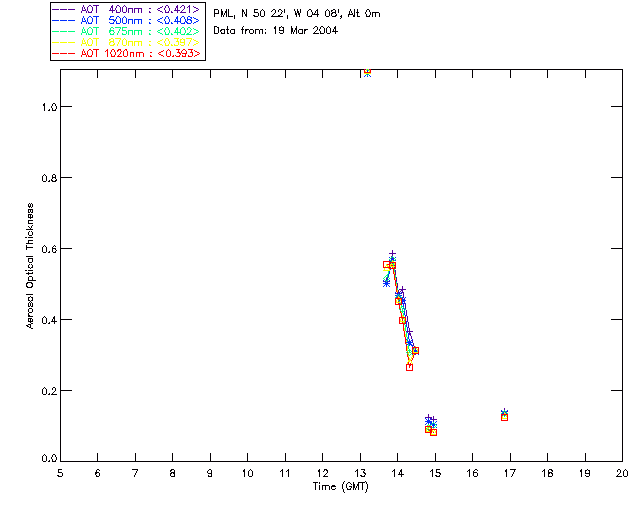The height and width of the screenshot is (512, 640).
Task: Click the AOT 400nm legend entry
Action: (126, 9)
